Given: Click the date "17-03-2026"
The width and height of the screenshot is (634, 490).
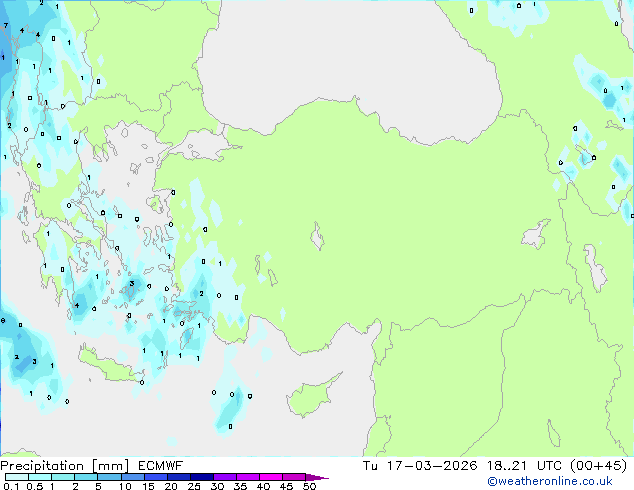Looking at the screenshot, I should point(432,466).
